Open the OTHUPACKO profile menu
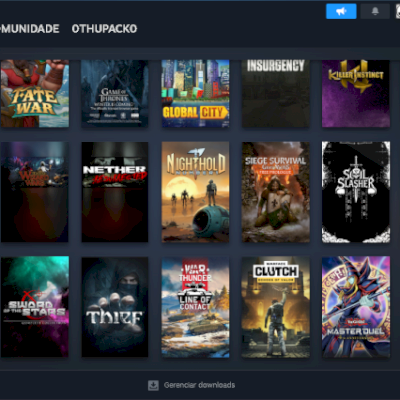Image resolution: width=400 pixels, height=400 pixels. coord(104,29)
